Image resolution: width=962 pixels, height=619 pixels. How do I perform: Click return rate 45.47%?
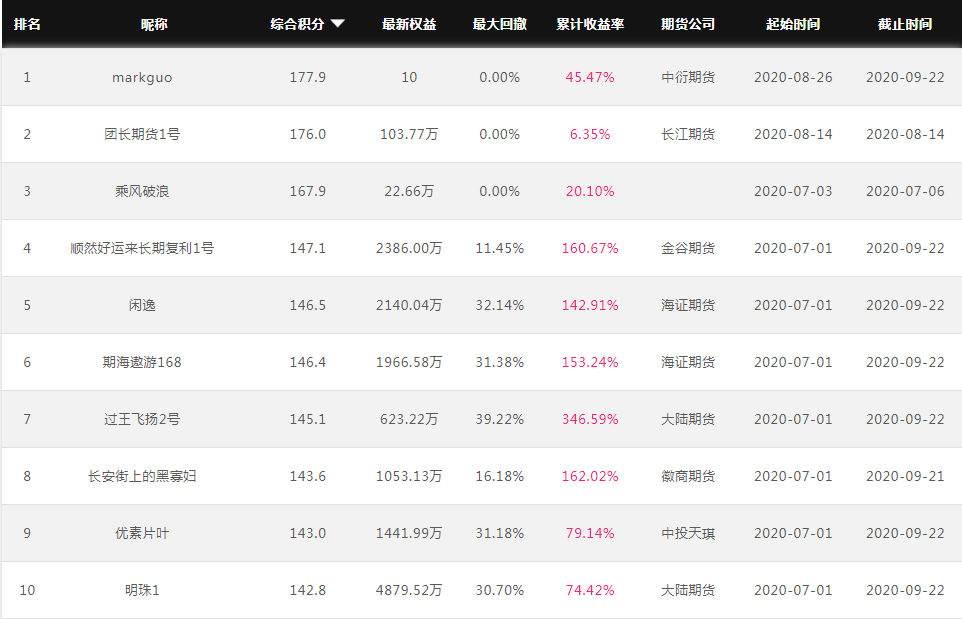[x=590, y=77]
